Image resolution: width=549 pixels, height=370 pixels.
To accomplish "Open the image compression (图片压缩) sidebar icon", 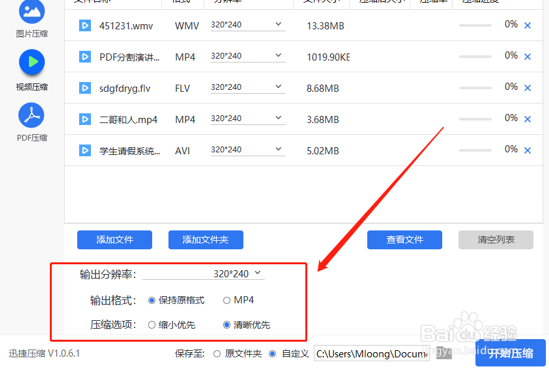I will click(x=32, y=12).
